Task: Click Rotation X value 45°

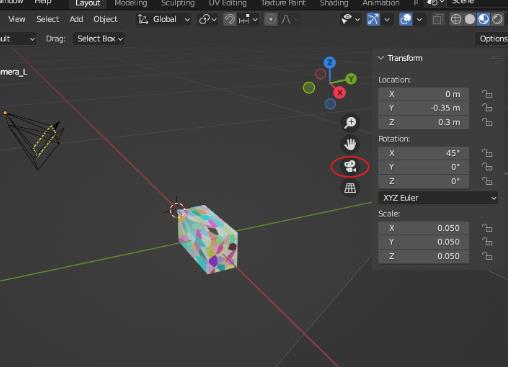Action: pos(423,153)
